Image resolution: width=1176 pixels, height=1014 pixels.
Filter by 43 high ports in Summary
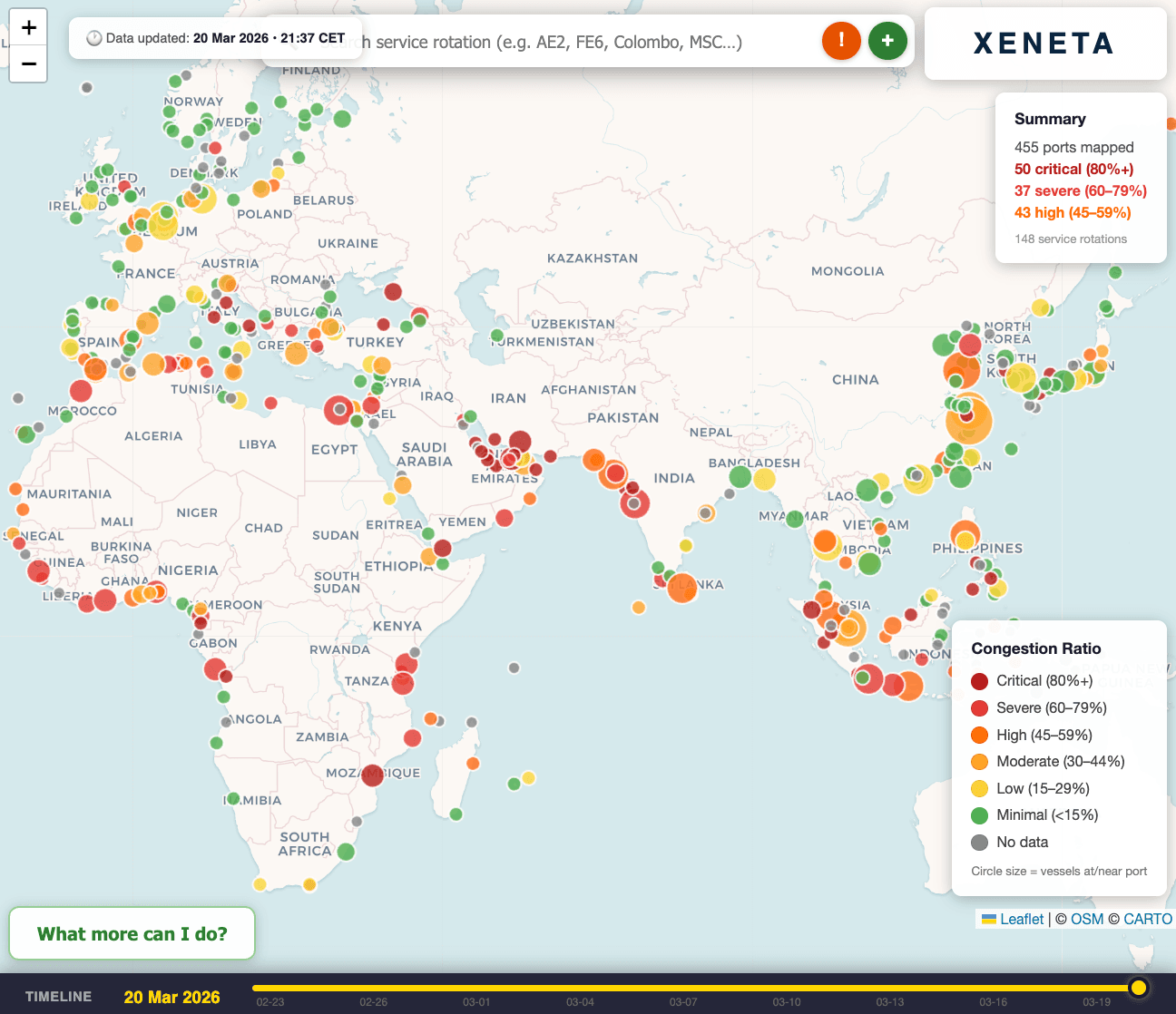point(1072,212)
